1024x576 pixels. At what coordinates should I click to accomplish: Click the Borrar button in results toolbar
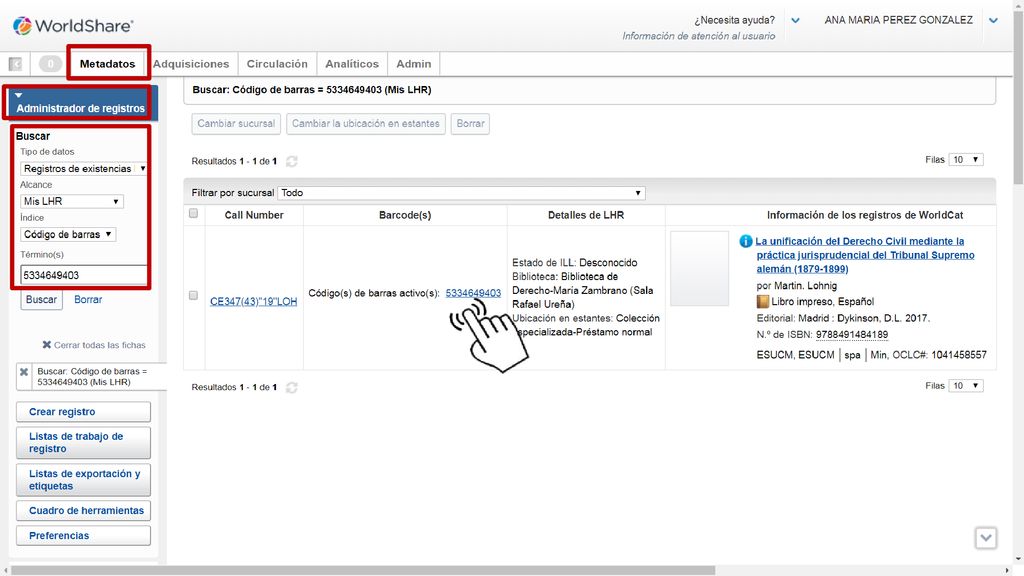click(470, 123)
